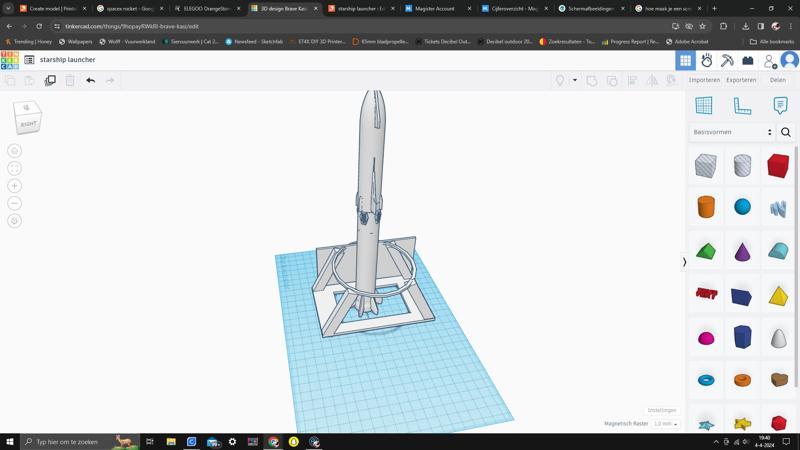800x450 pixels.
Task: Undo the last action
Action: (x=90, y=81)
